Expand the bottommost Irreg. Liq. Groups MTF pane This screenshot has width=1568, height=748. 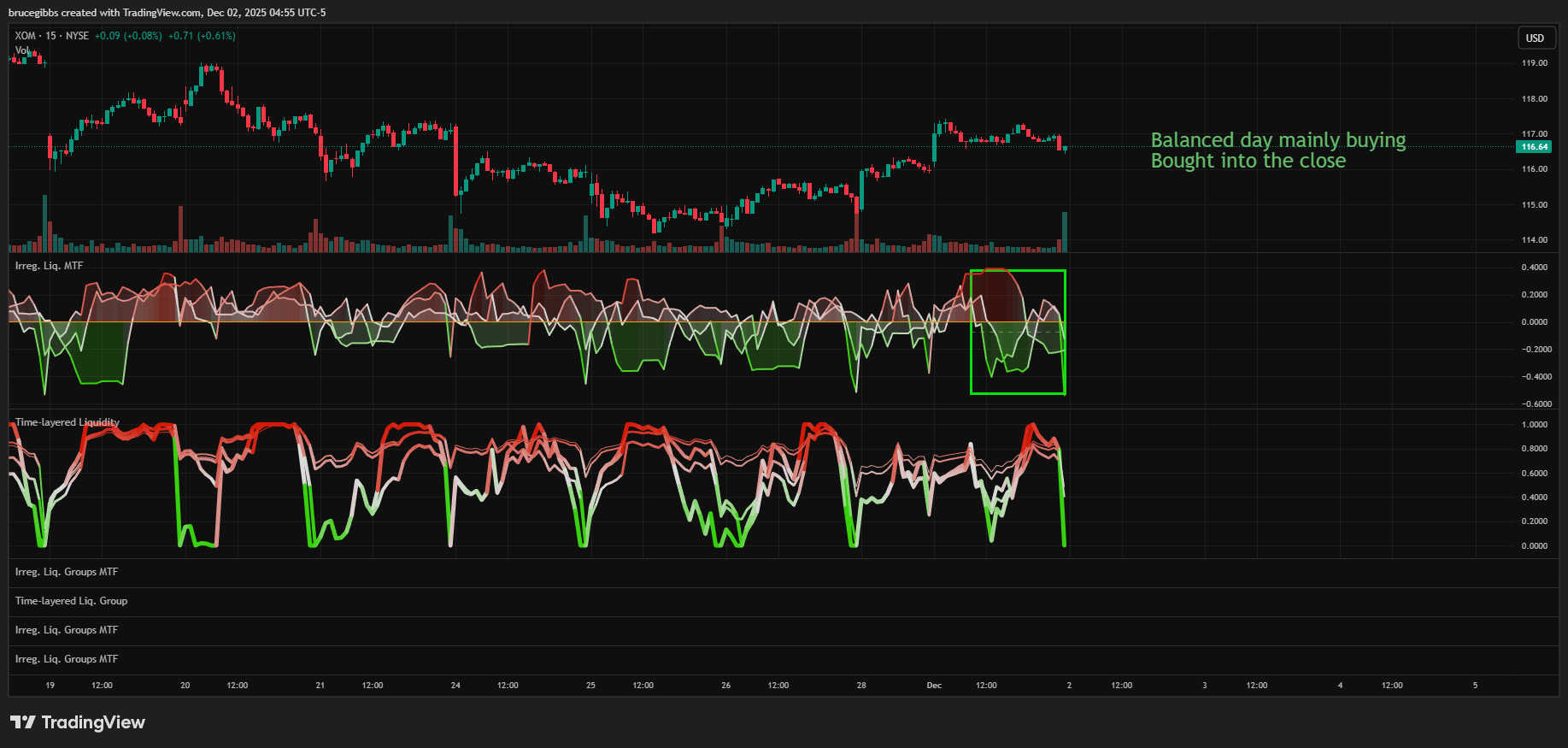click(x=67, y=659)
